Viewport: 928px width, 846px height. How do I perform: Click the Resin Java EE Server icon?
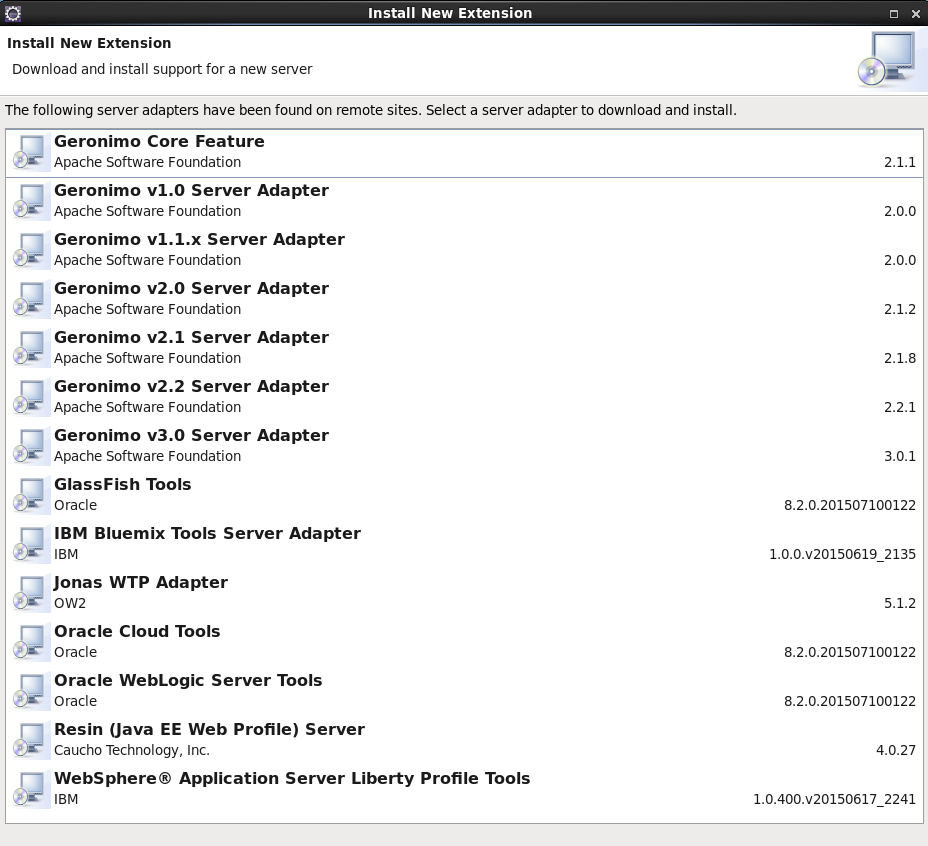point(30,741)
